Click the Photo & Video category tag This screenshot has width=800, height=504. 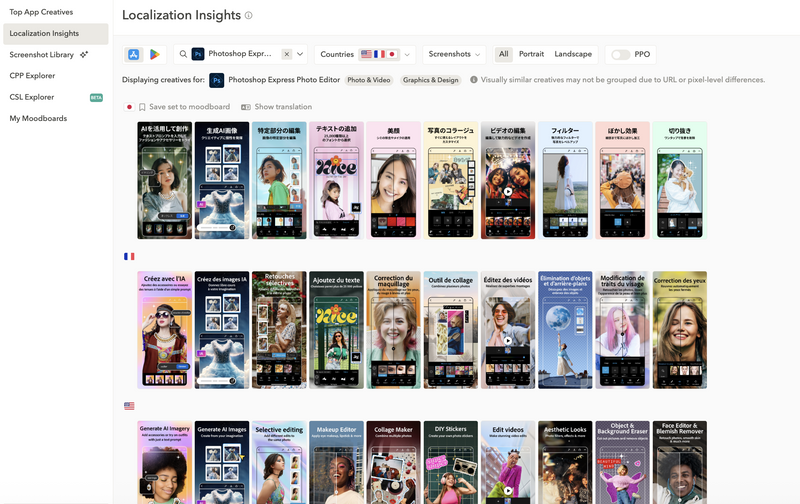(369, 80)
